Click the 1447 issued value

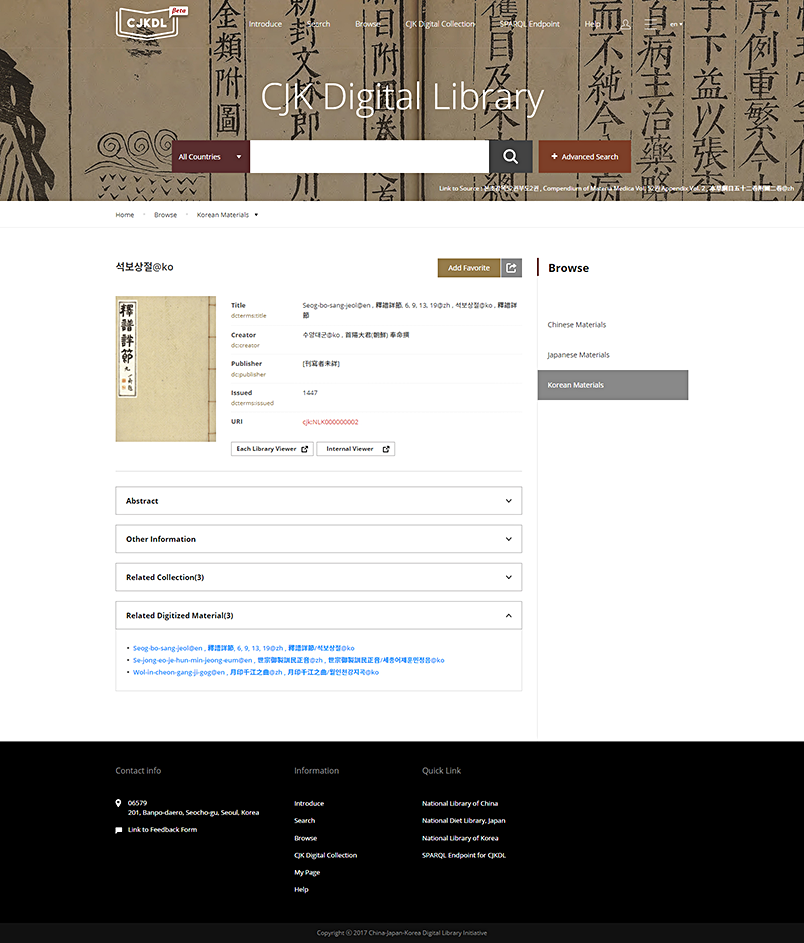click(x=310, y=393)
